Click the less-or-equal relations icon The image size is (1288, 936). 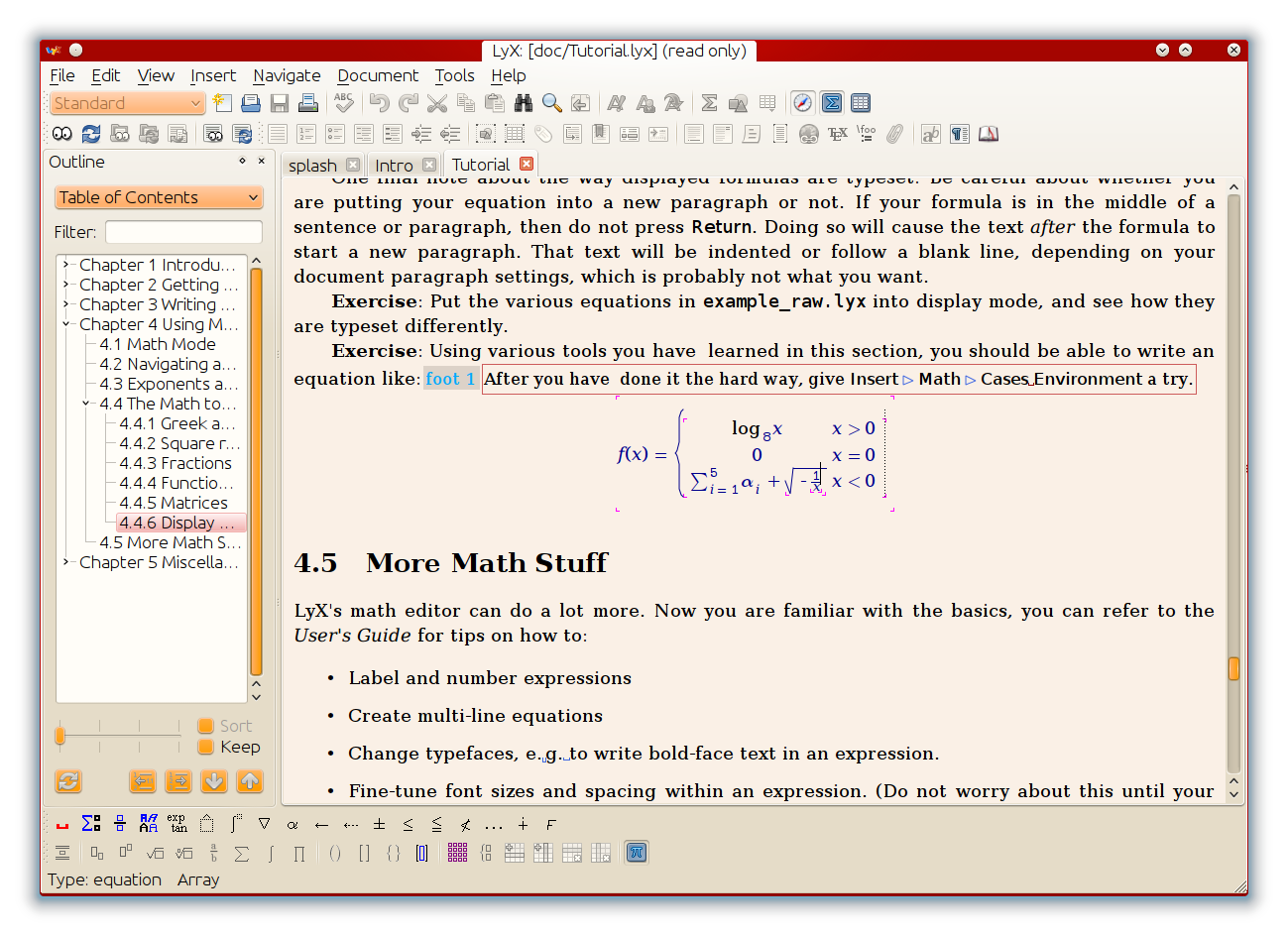click(408, 824)
